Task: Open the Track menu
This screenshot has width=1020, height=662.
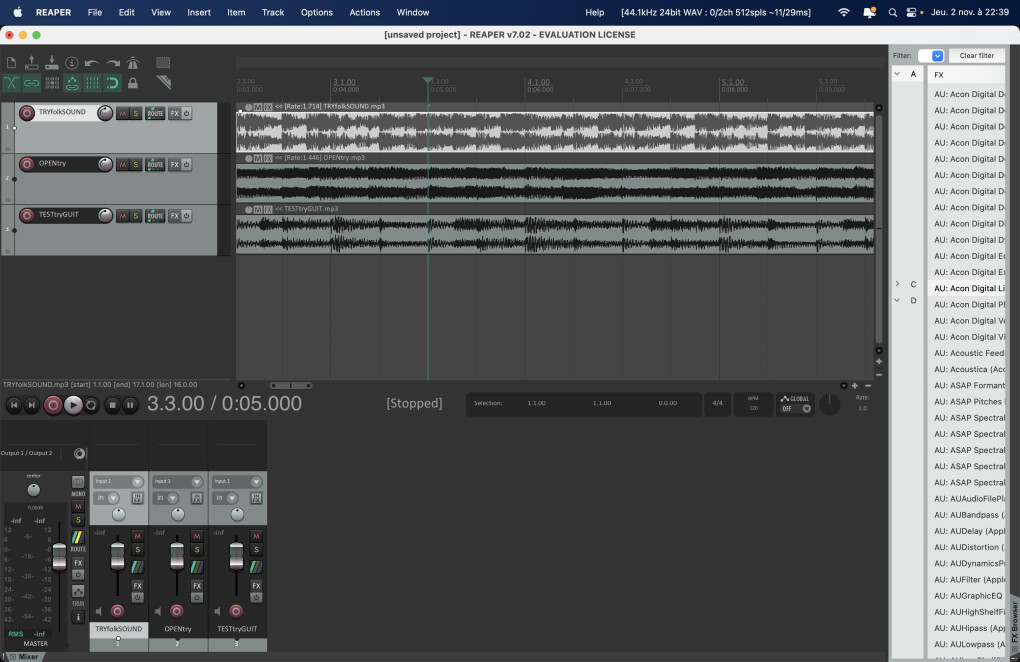Action: pos(273,12)
